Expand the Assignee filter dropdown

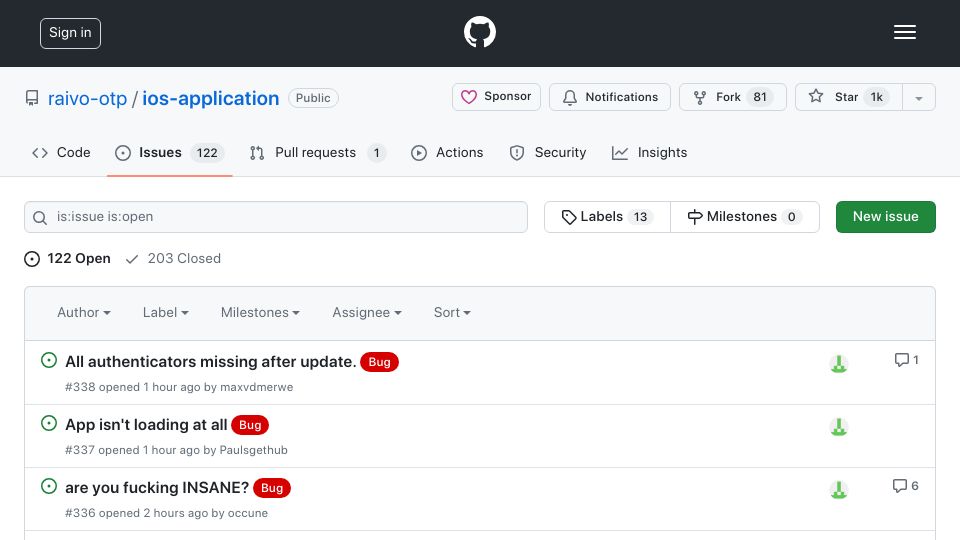[367, 312]
